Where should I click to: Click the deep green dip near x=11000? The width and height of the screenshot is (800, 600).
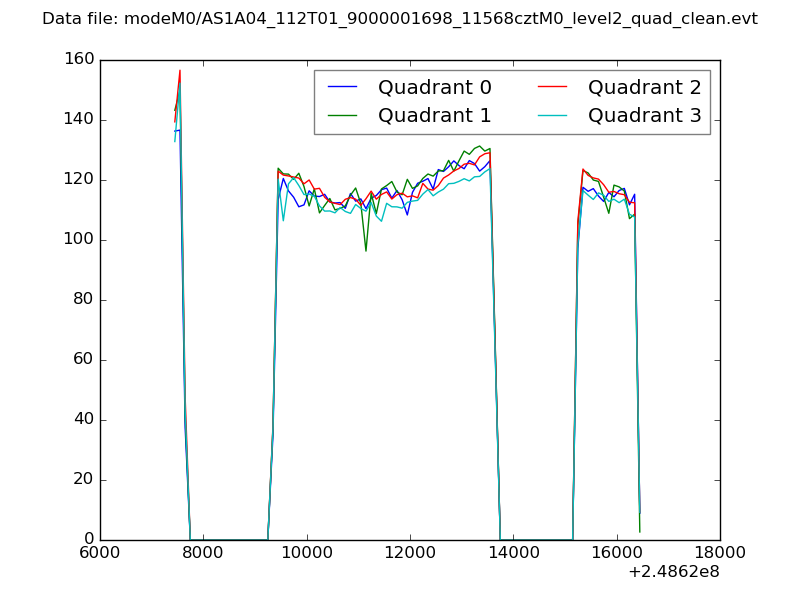coord(365,250)
